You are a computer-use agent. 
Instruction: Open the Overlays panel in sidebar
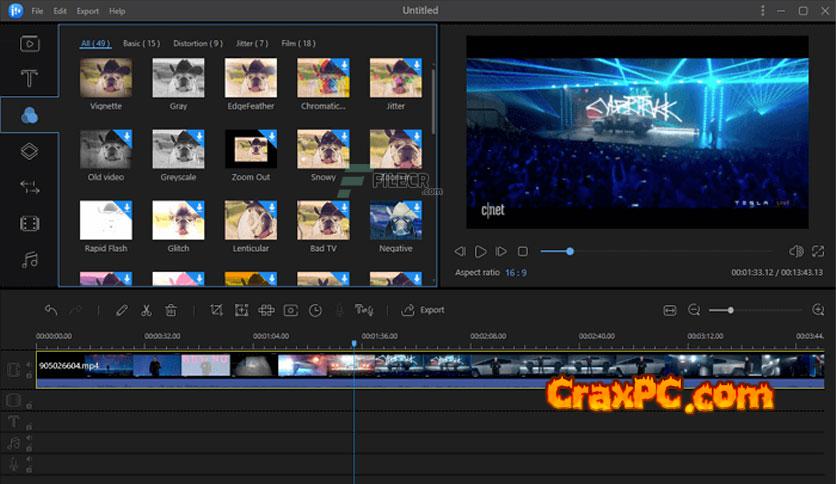30,151
